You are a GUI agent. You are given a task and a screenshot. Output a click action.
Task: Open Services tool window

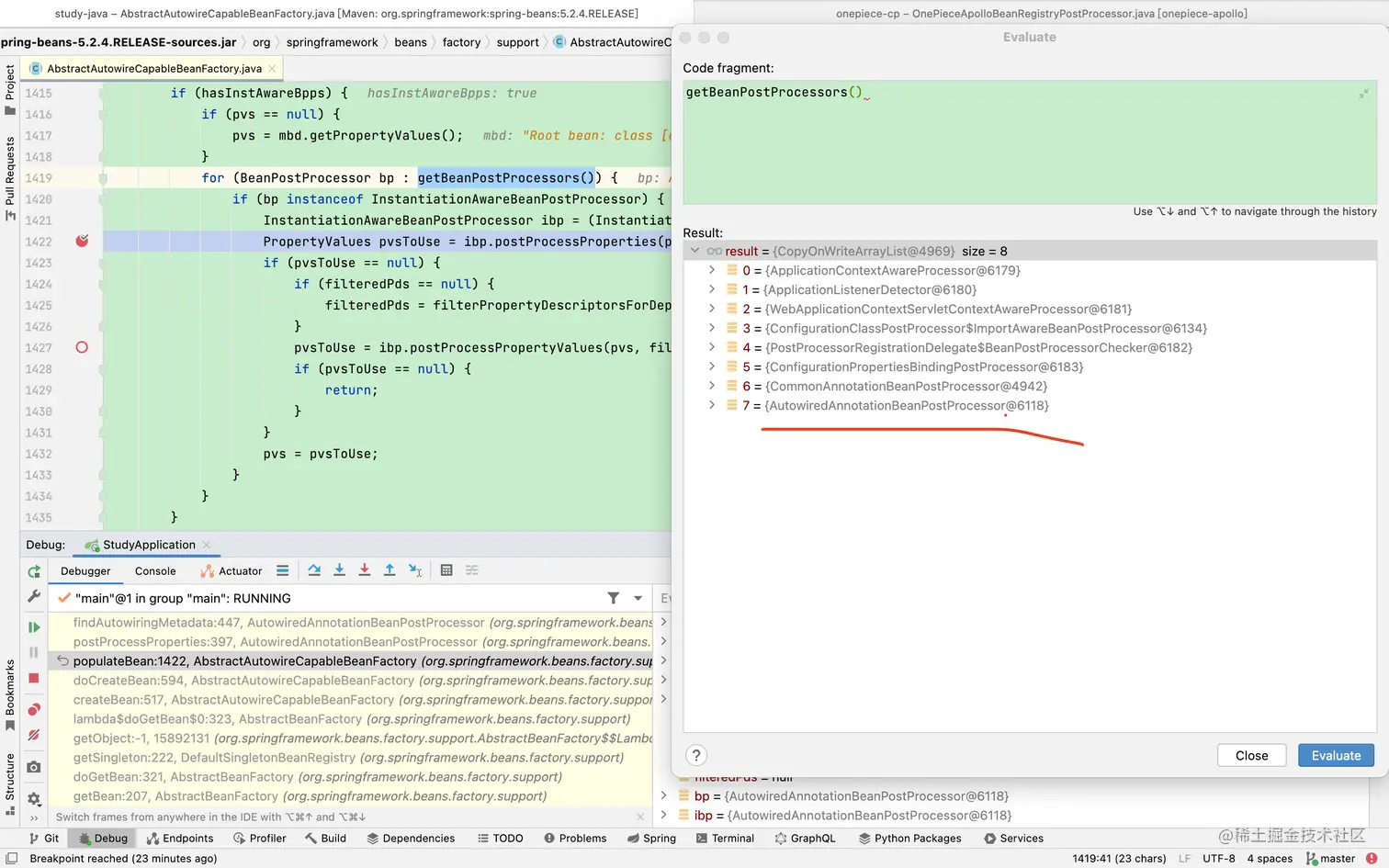1013,838
